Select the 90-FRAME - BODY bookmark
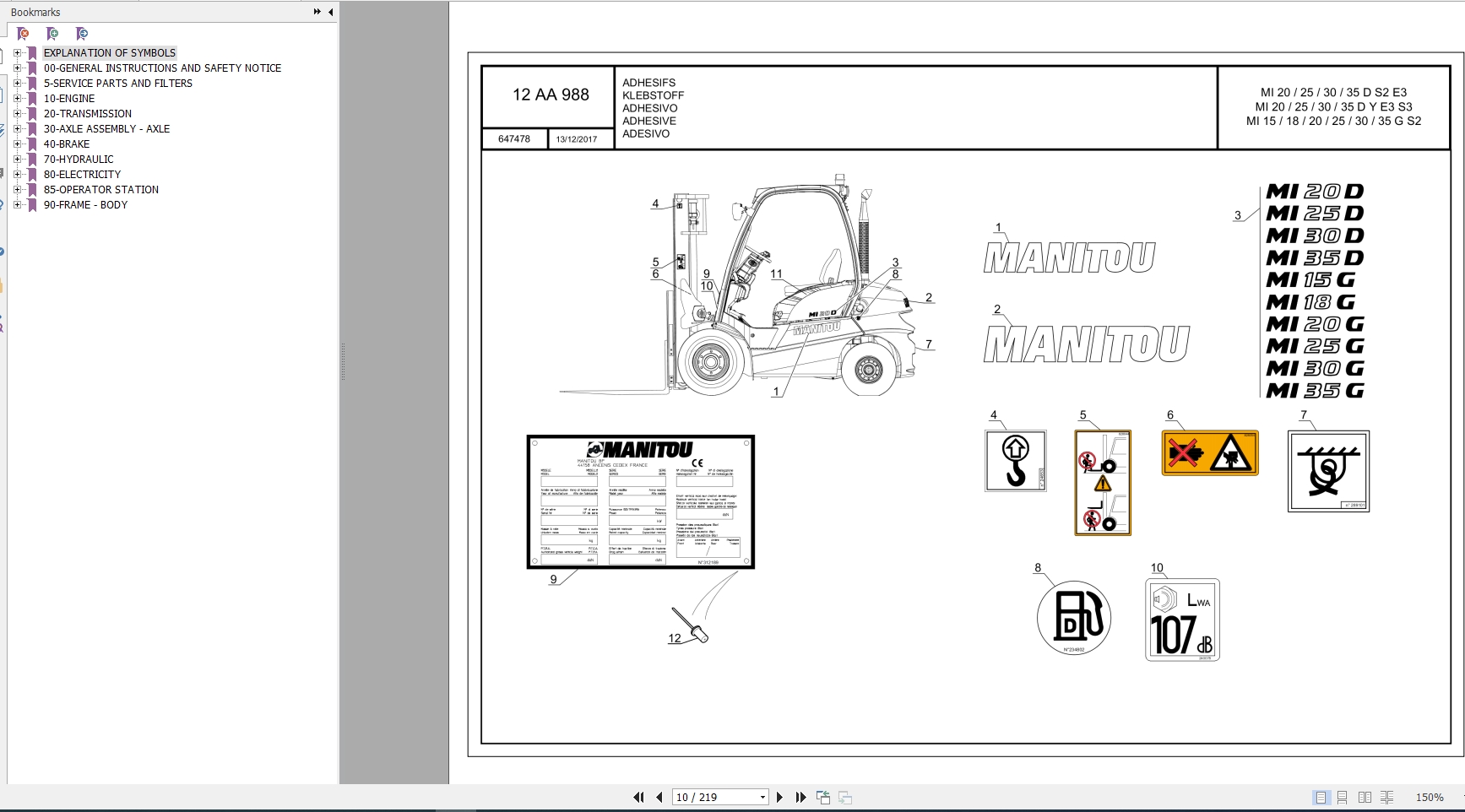 (x=85, y=204)
